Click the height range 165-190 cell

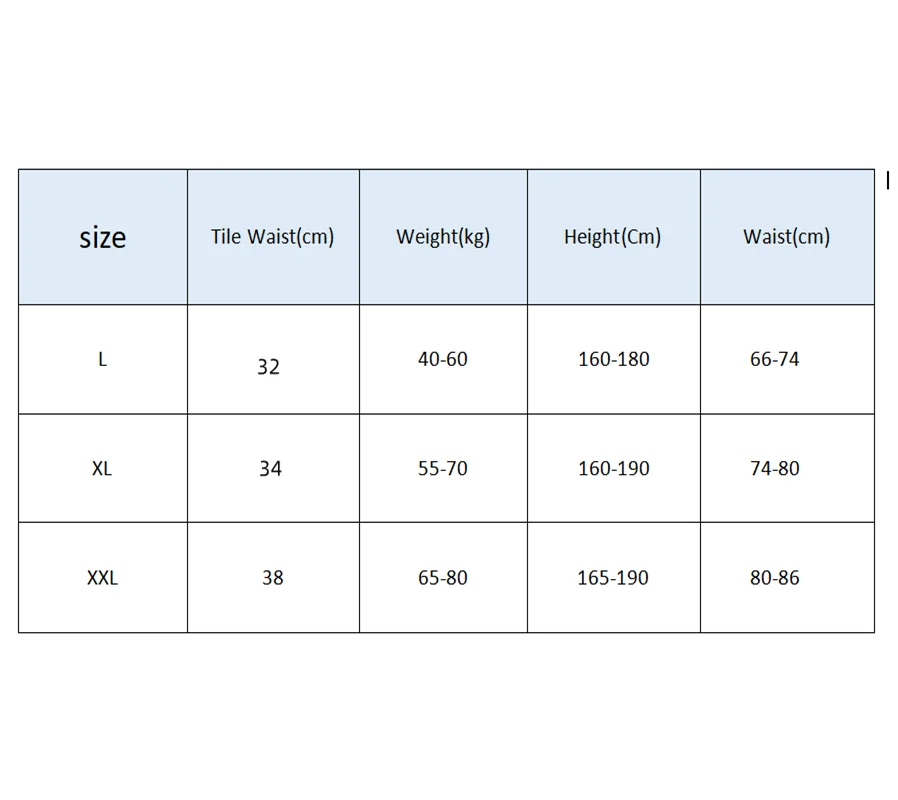(613, 578)
